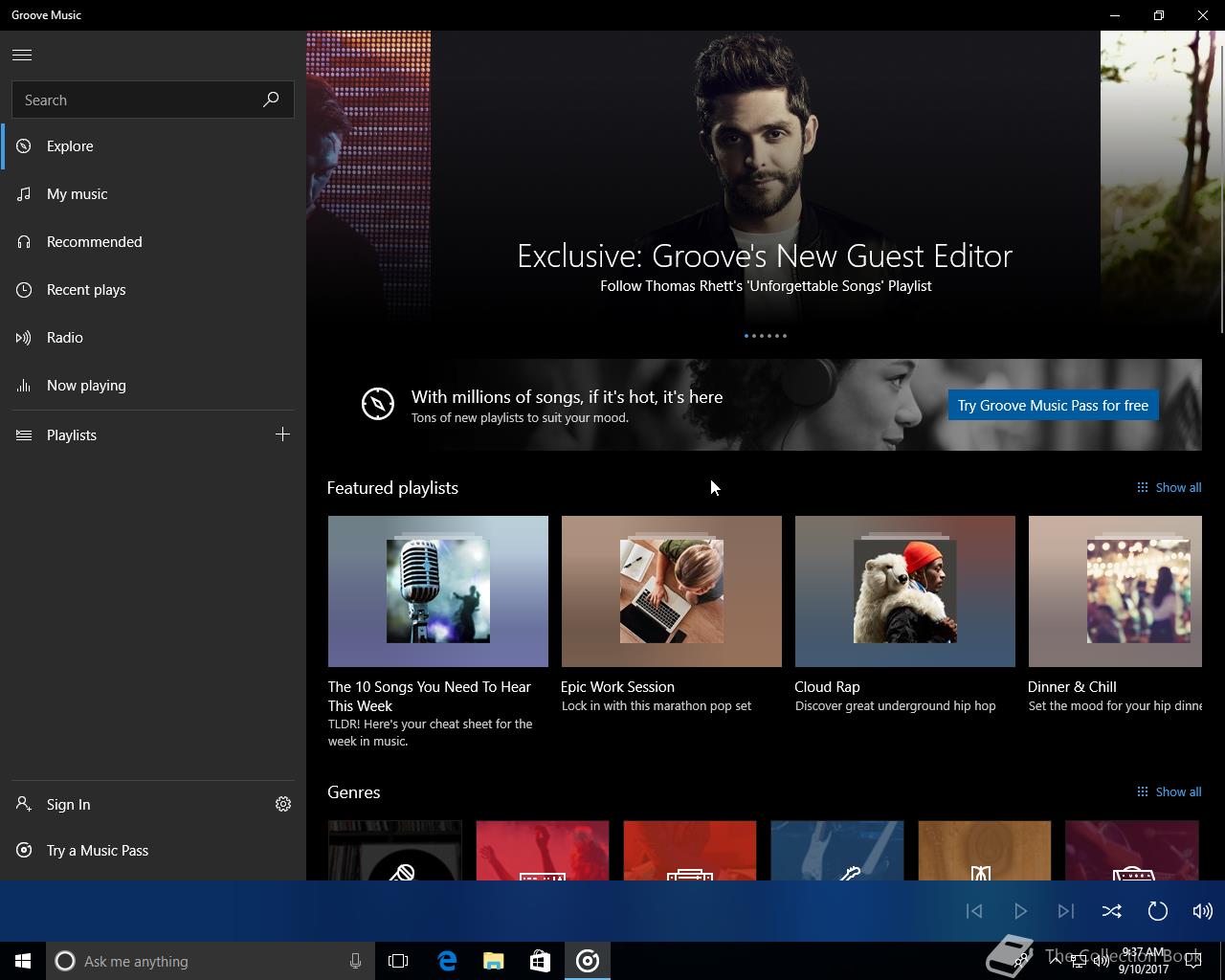Open first genre tile with microphone
This screenshot has width=1225, height=980.
click(395, 851)
